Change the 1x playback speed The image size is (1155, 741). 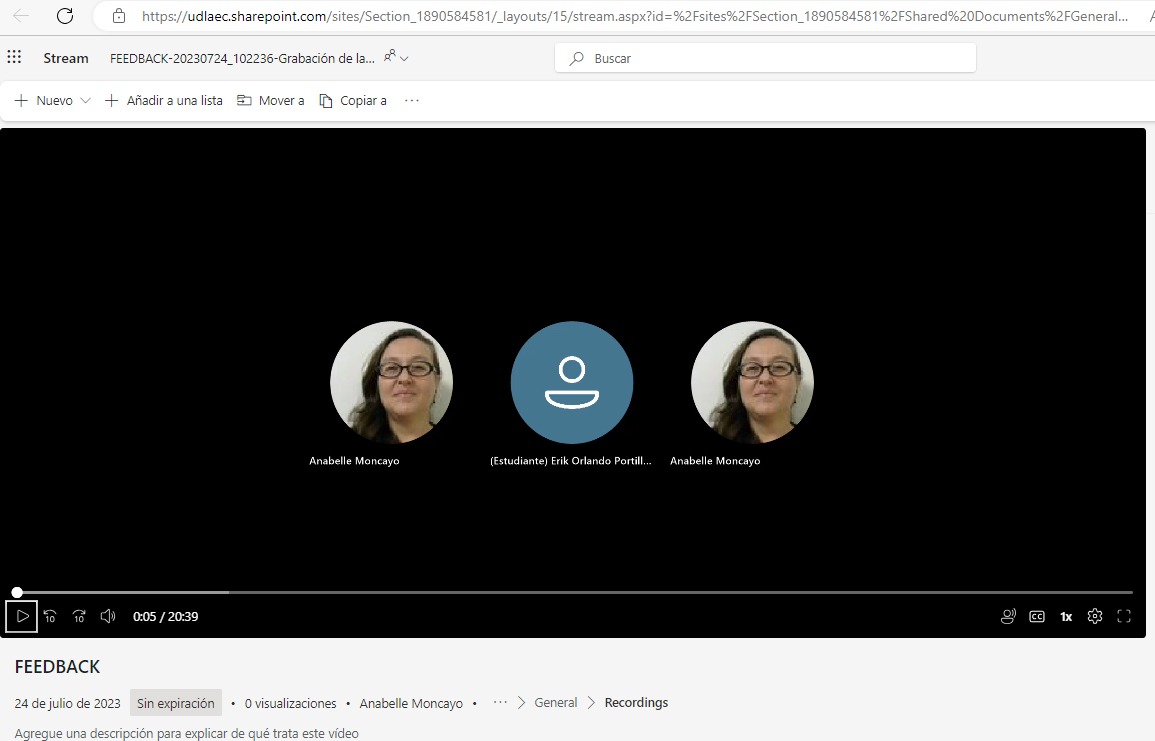(x=1066, y=616)
